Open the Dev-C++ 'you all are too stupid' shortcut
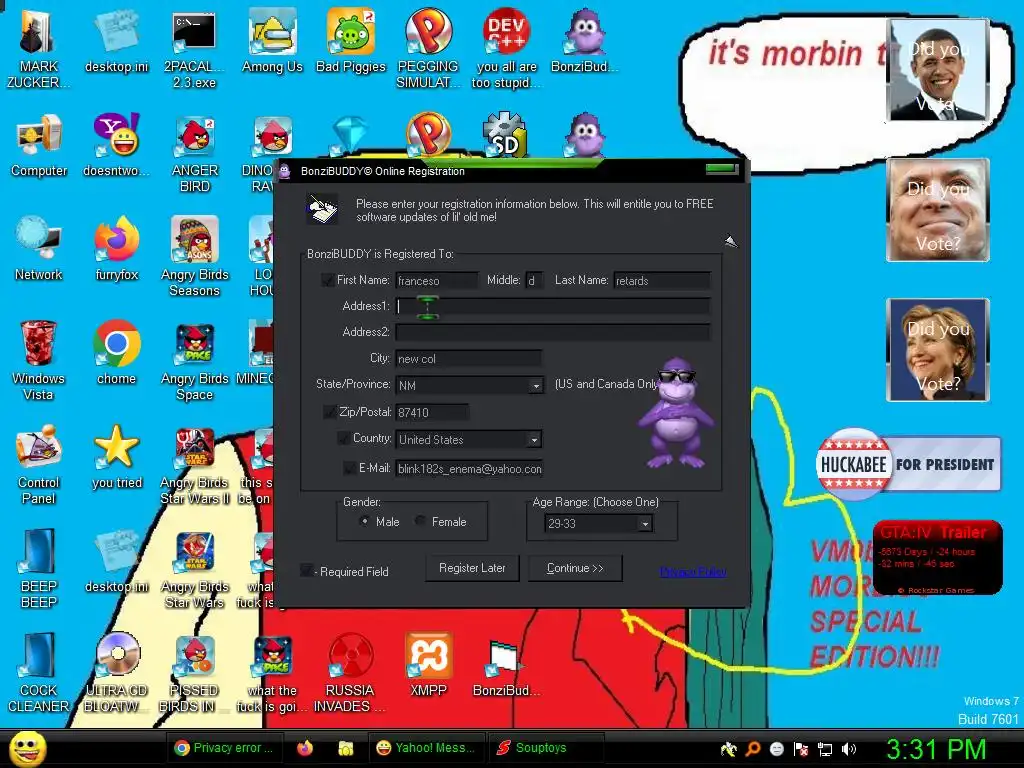The image size is (1024, 768). click(x=507, y=49)
